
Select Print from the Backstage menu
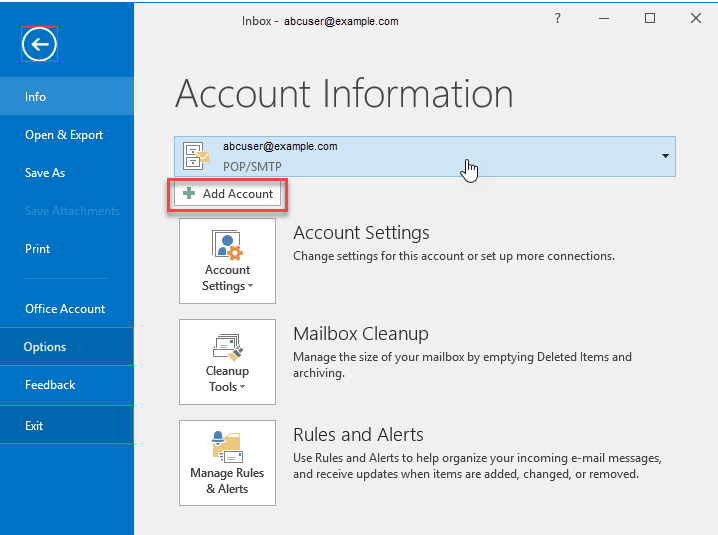click(38, 249)
